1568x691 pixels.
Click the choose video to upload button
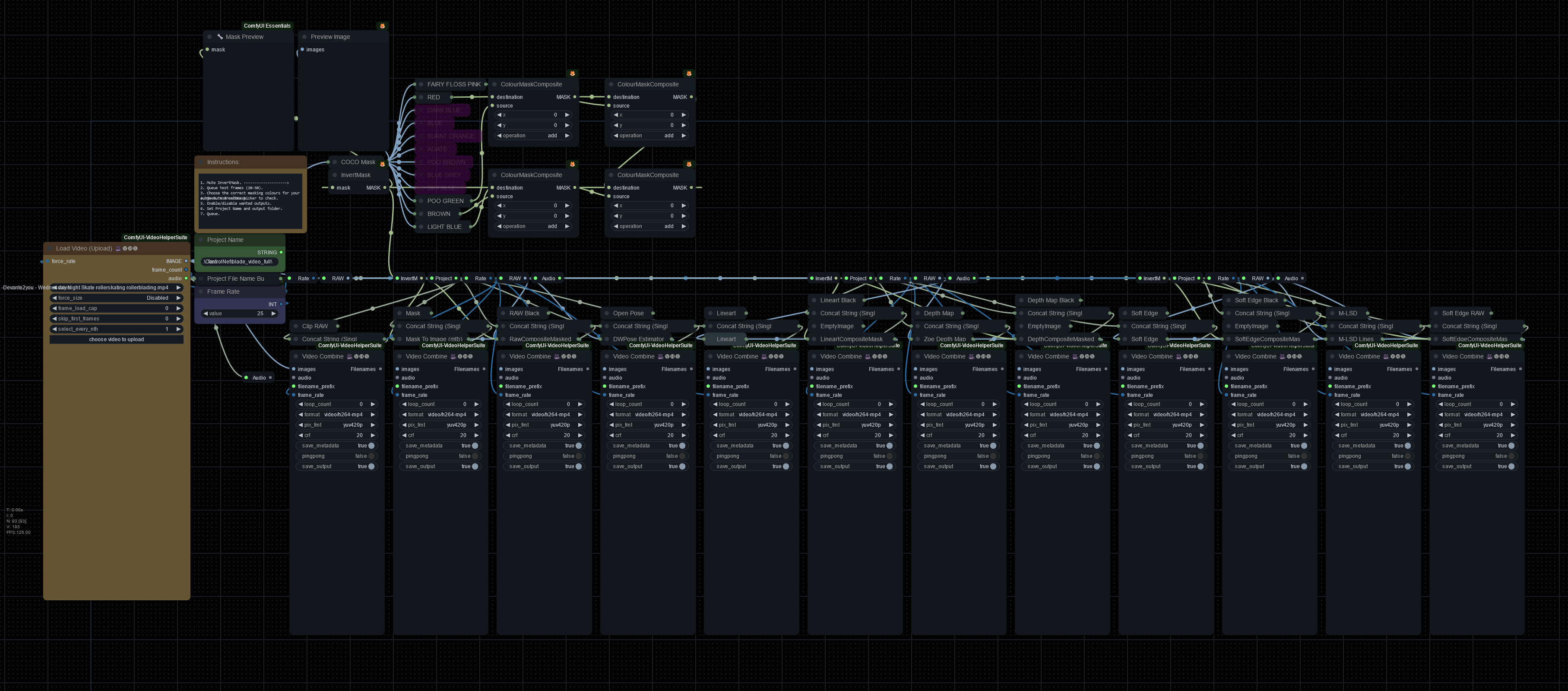coord(116,339)
